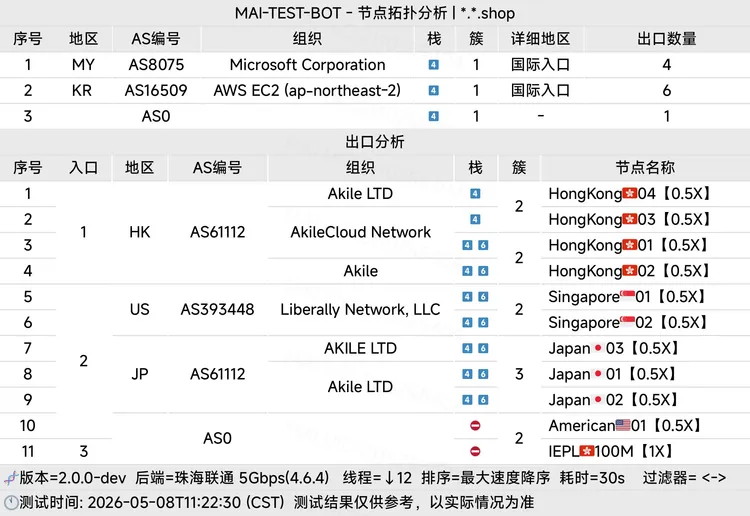The height and width of the screenshot is (516, 750).
Task: Click the red no-entry icon beside IEPL 100M
Action: (475, 451)
